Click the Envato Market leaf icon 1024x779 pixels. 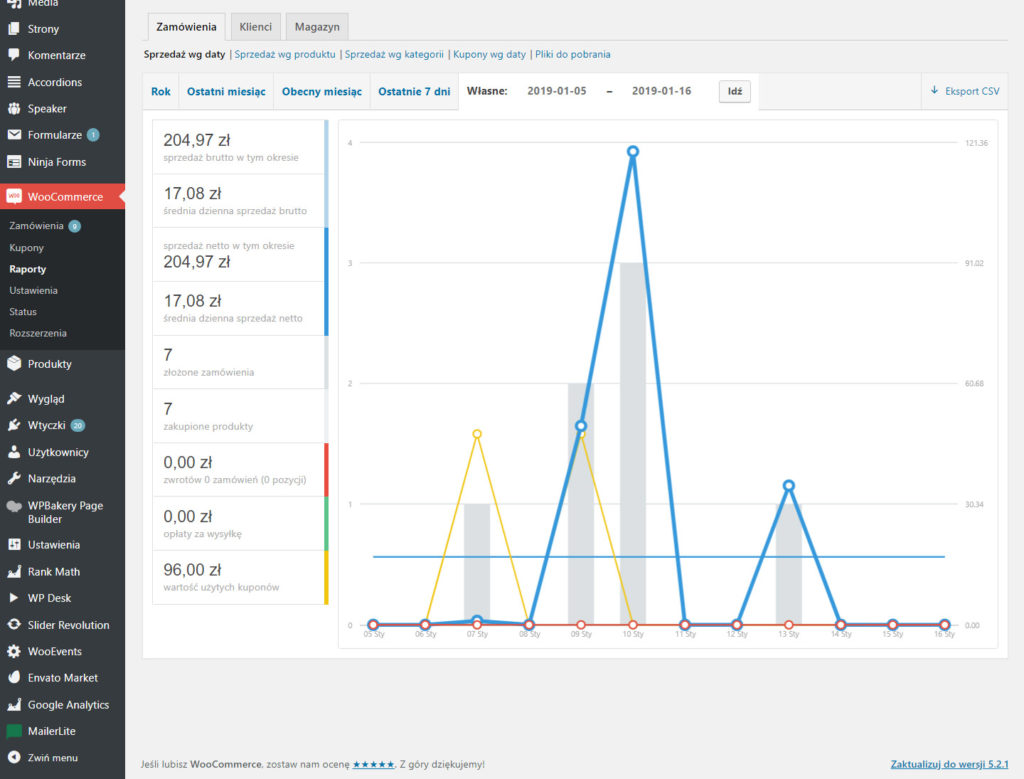[x=14, y=678]
